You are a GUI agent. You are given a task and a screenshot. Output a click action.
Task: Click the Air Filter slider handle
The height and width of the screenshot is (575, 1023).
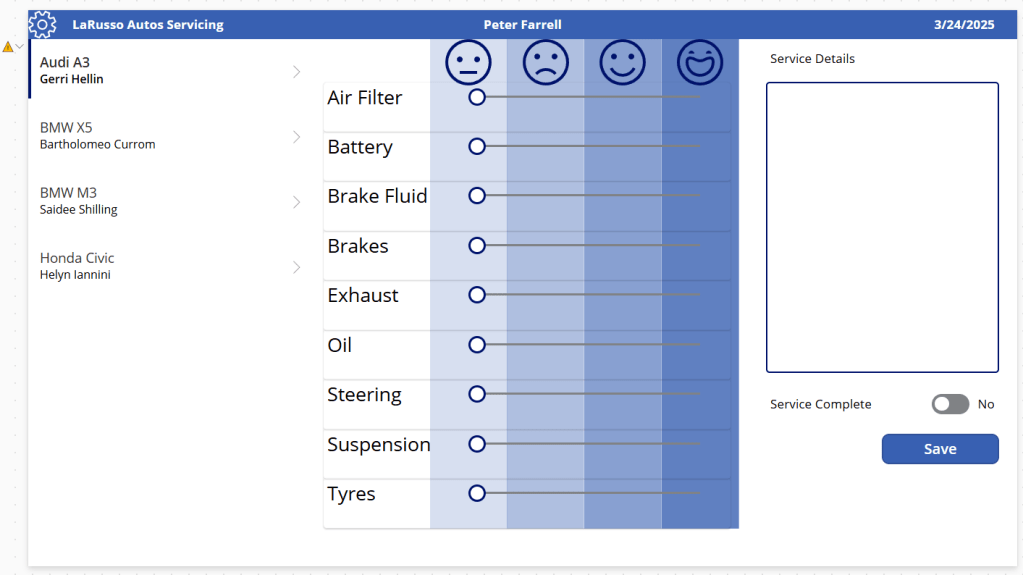coord(477,97)
